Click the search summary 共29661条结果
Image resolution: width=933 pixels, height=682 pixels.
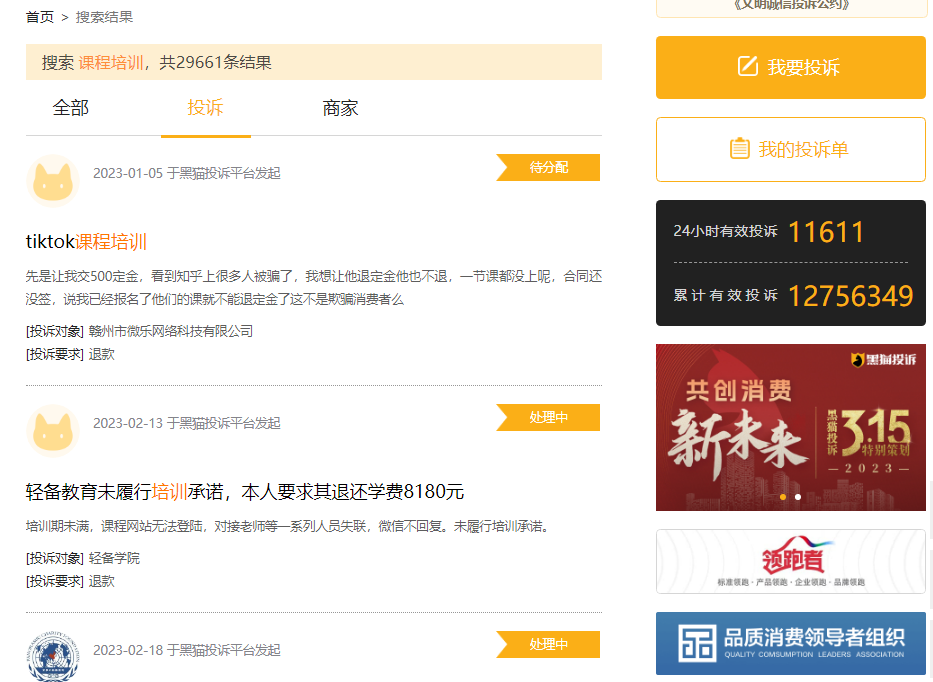(x=215, y=62)
